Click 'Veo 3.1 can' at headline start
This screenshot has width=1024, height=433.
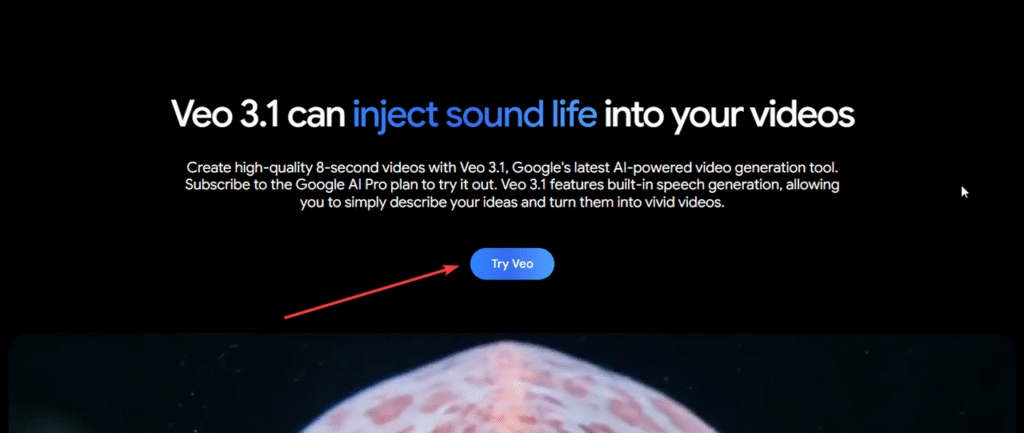258,115
